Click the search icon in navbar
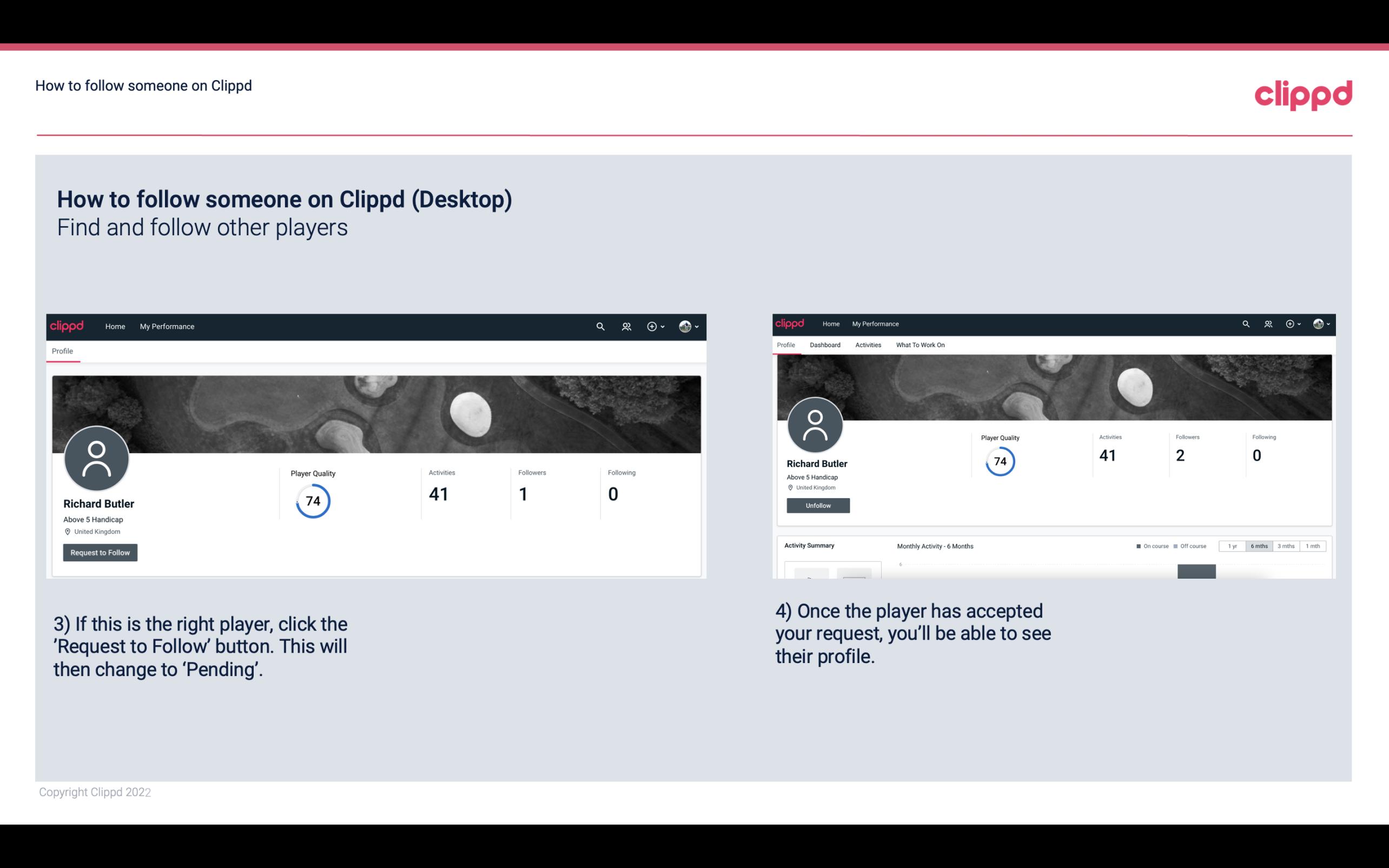Viewport: 1389px width, 868px height. pos(601,326)
